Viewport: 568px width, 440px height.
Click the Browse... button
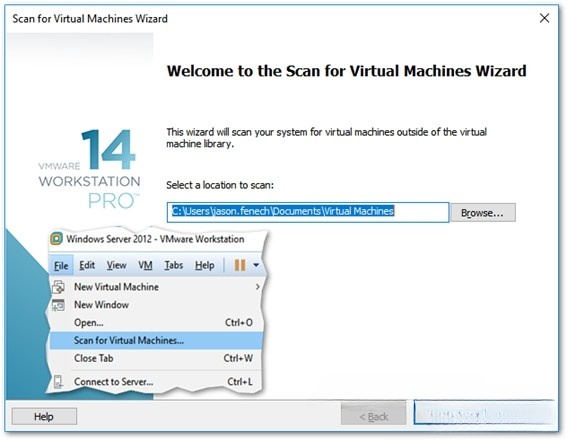coord(483,213)
